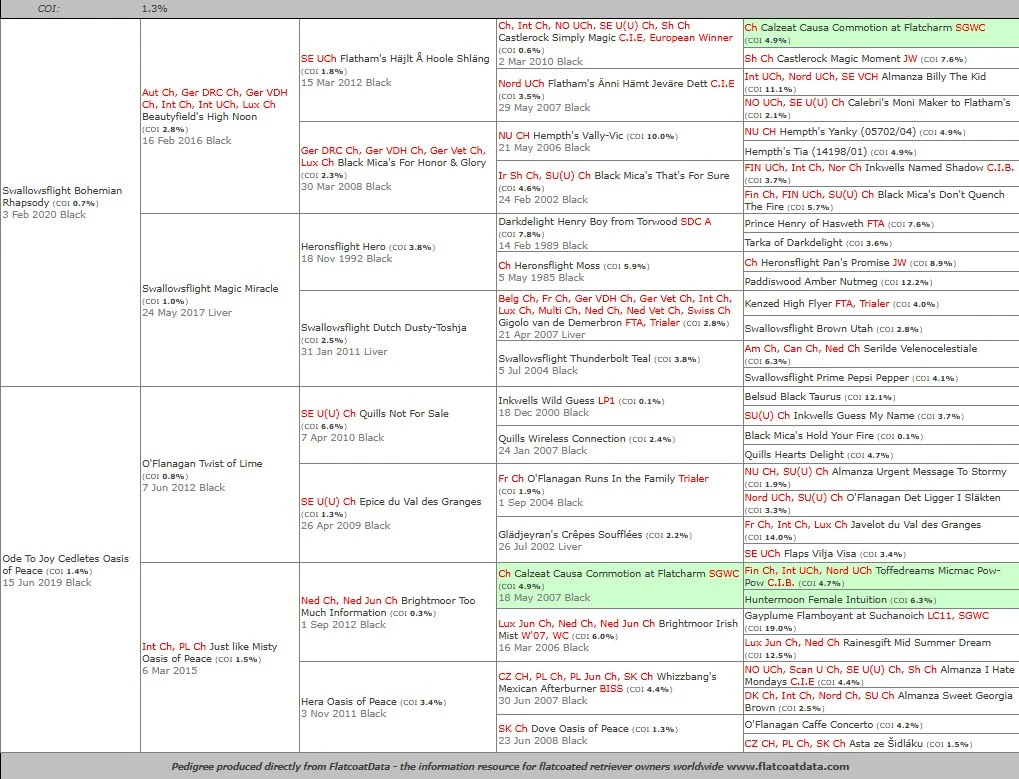Screen dimensions: 1019x779
Task: Select "Whizzbang's Mexican Afterburner"
Action: [x=607, y=682]
